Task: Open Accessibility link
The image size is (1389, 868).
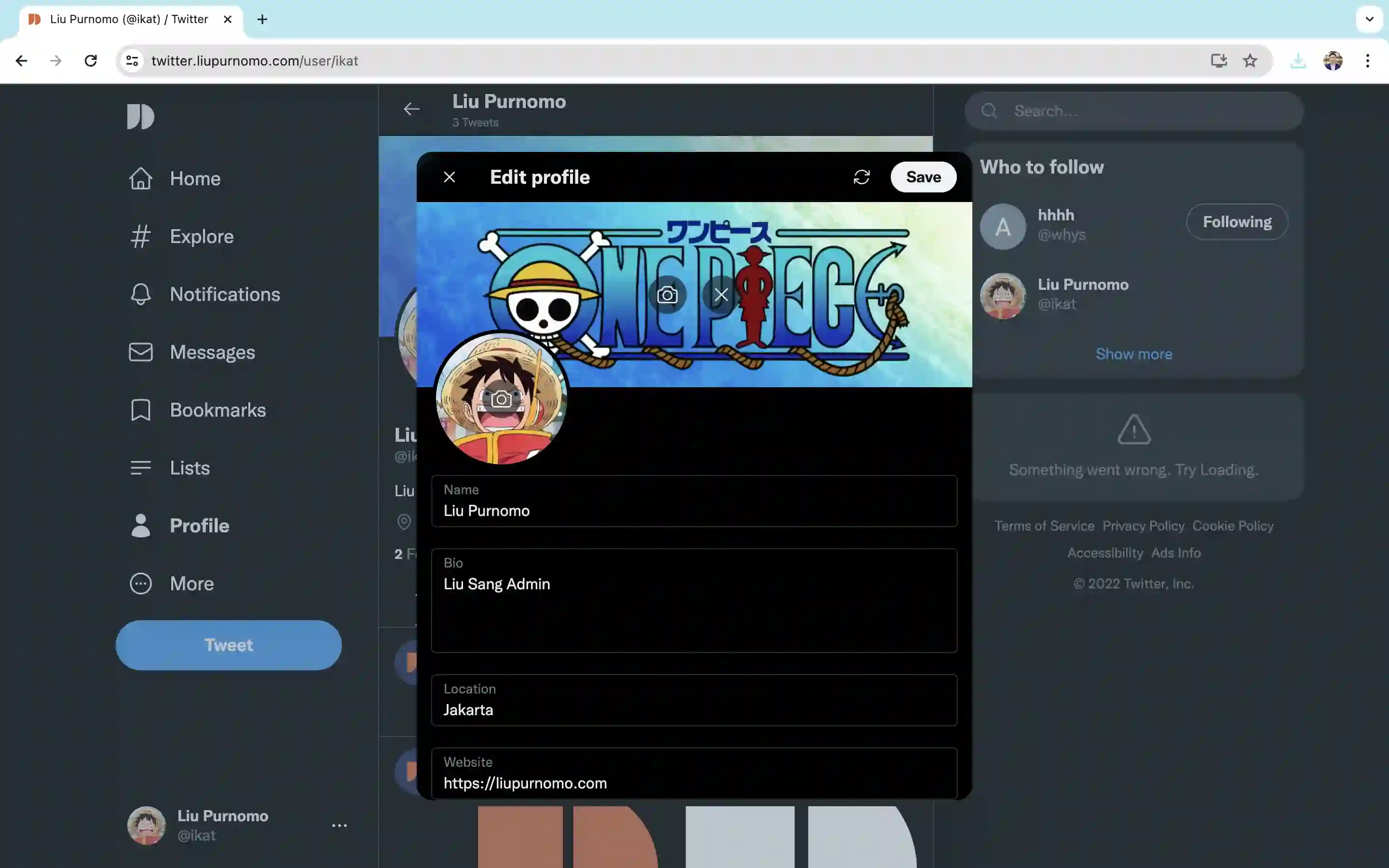Action: [1105, 553]
